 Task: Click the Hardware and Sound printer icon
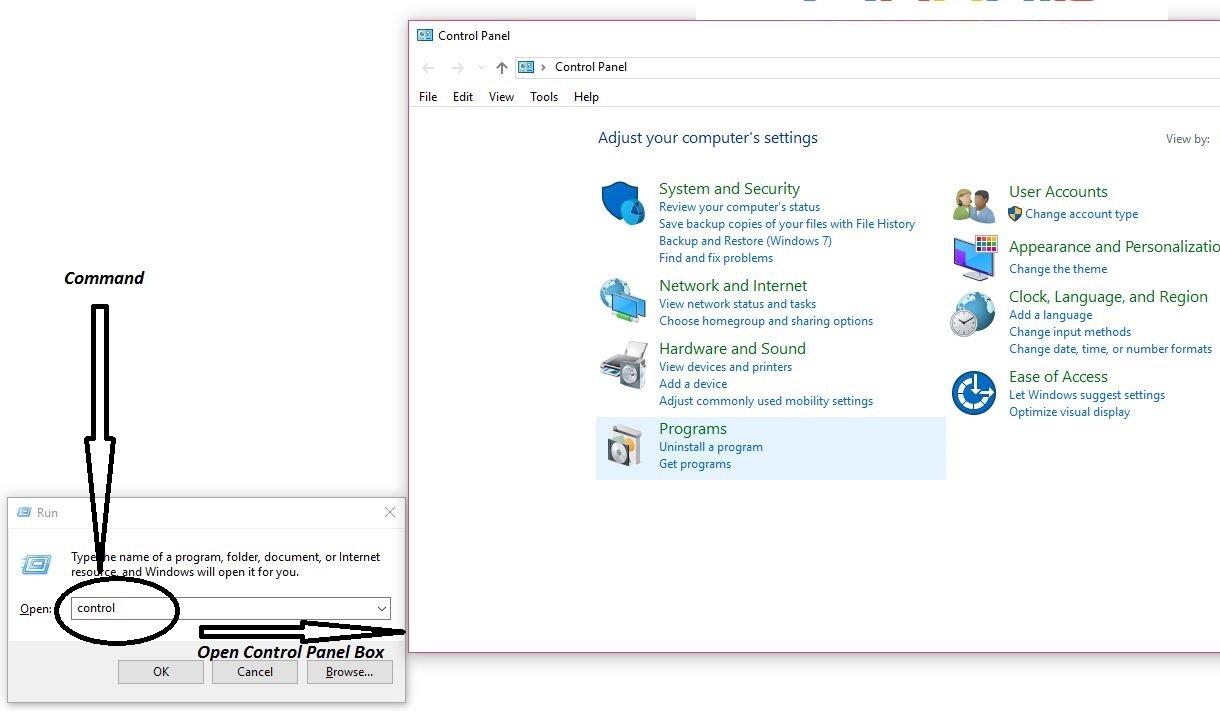[x=623, y=365]
